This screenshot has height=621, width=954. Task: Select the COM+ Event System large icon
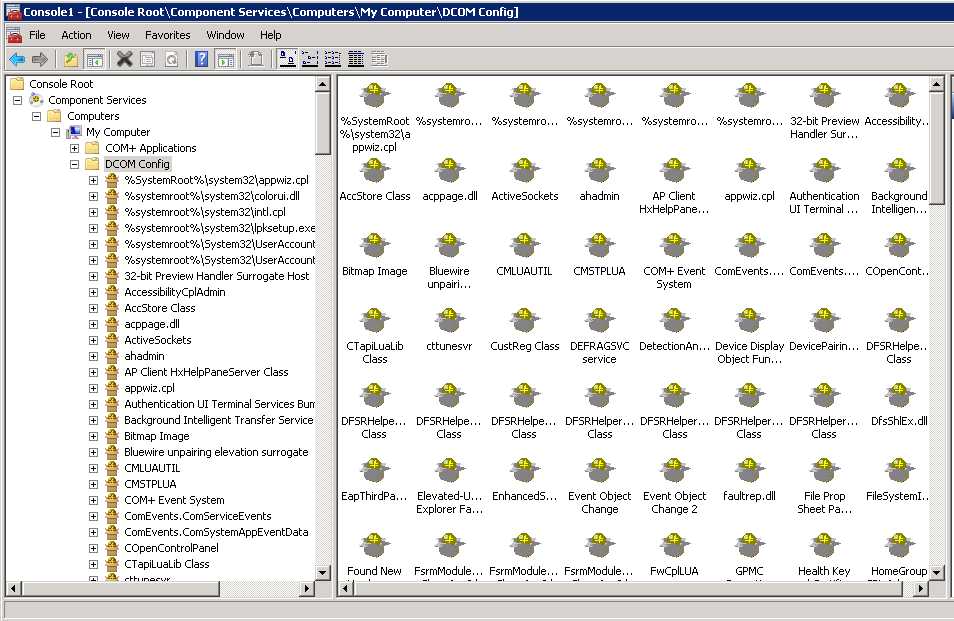[x=673, y=245]
